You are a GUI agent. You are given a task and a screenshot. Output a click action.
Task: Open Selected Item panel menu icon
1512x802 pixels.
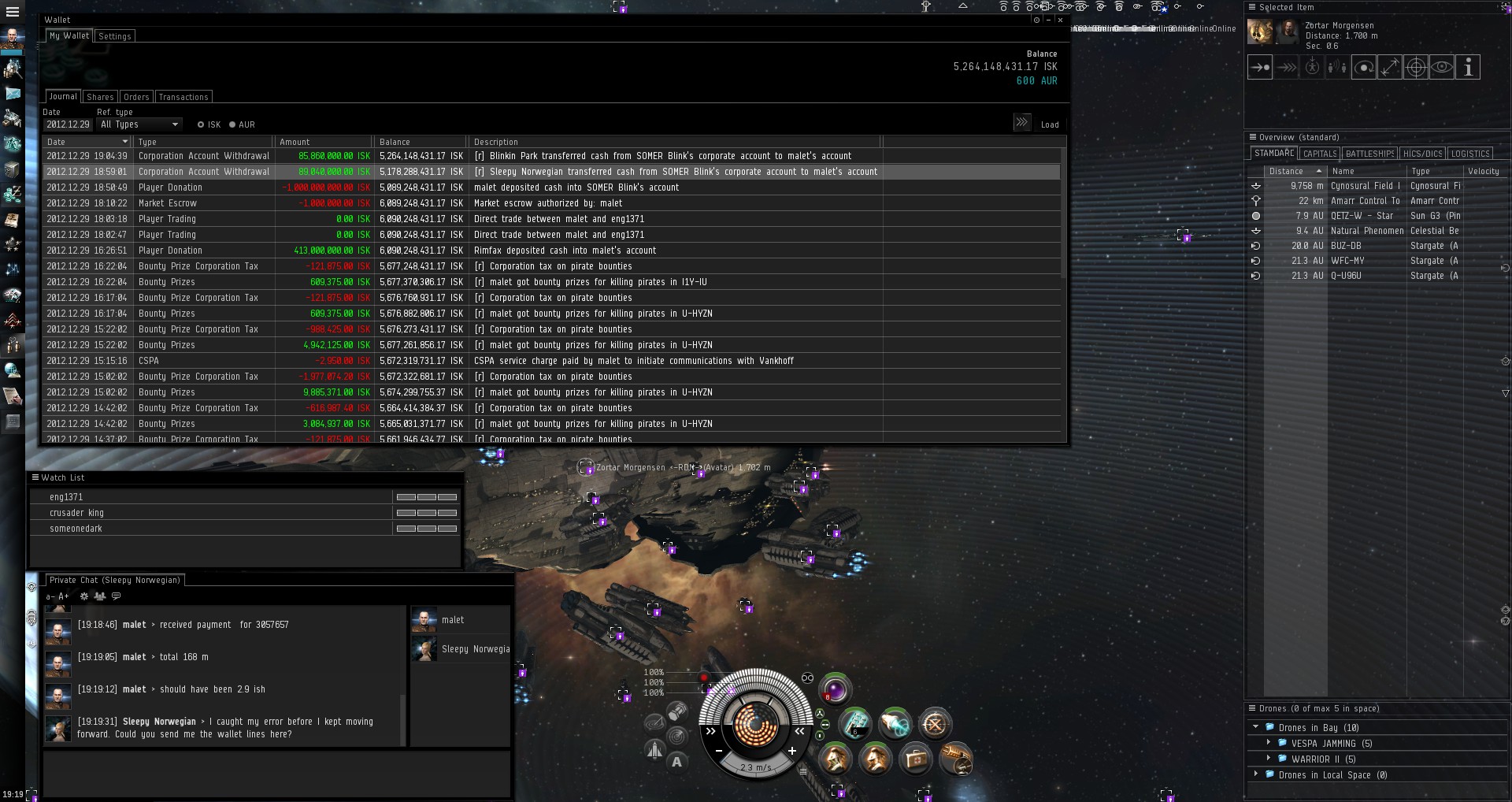coord(1252,7)
